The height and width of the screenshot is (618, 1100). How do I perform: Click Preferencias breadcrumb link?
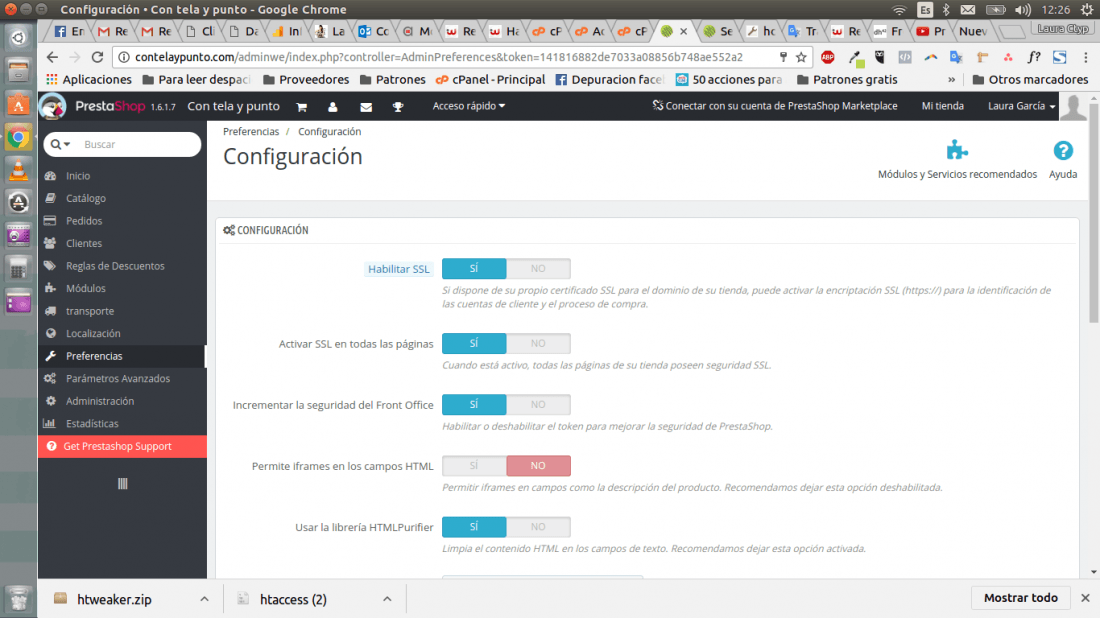pos(250,131)
